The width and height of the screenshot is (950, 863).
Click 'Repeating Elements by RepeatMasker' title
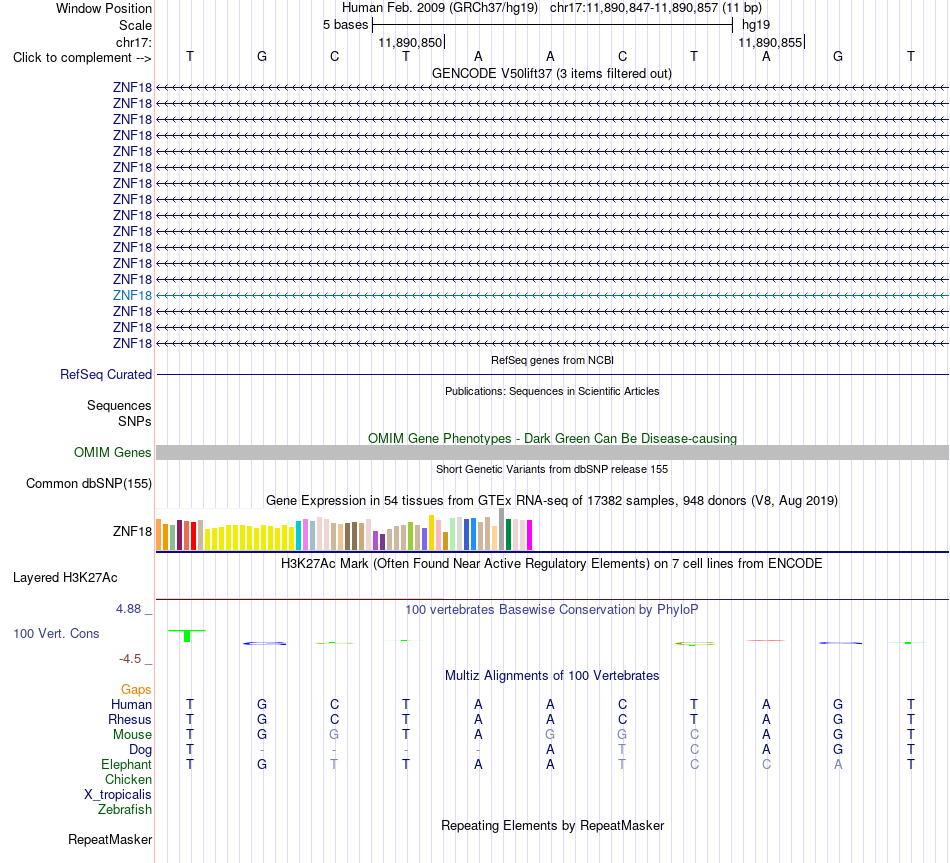pyautogui.click(x=552, y=825)
